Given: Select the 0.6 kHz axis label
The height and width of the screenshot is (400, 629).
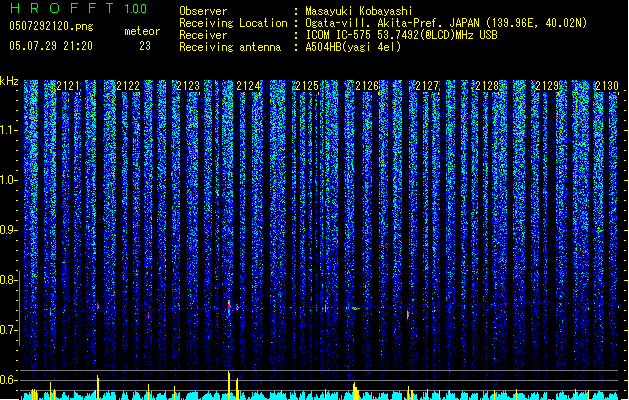Looking at the screenshot, I should (8, 380).
